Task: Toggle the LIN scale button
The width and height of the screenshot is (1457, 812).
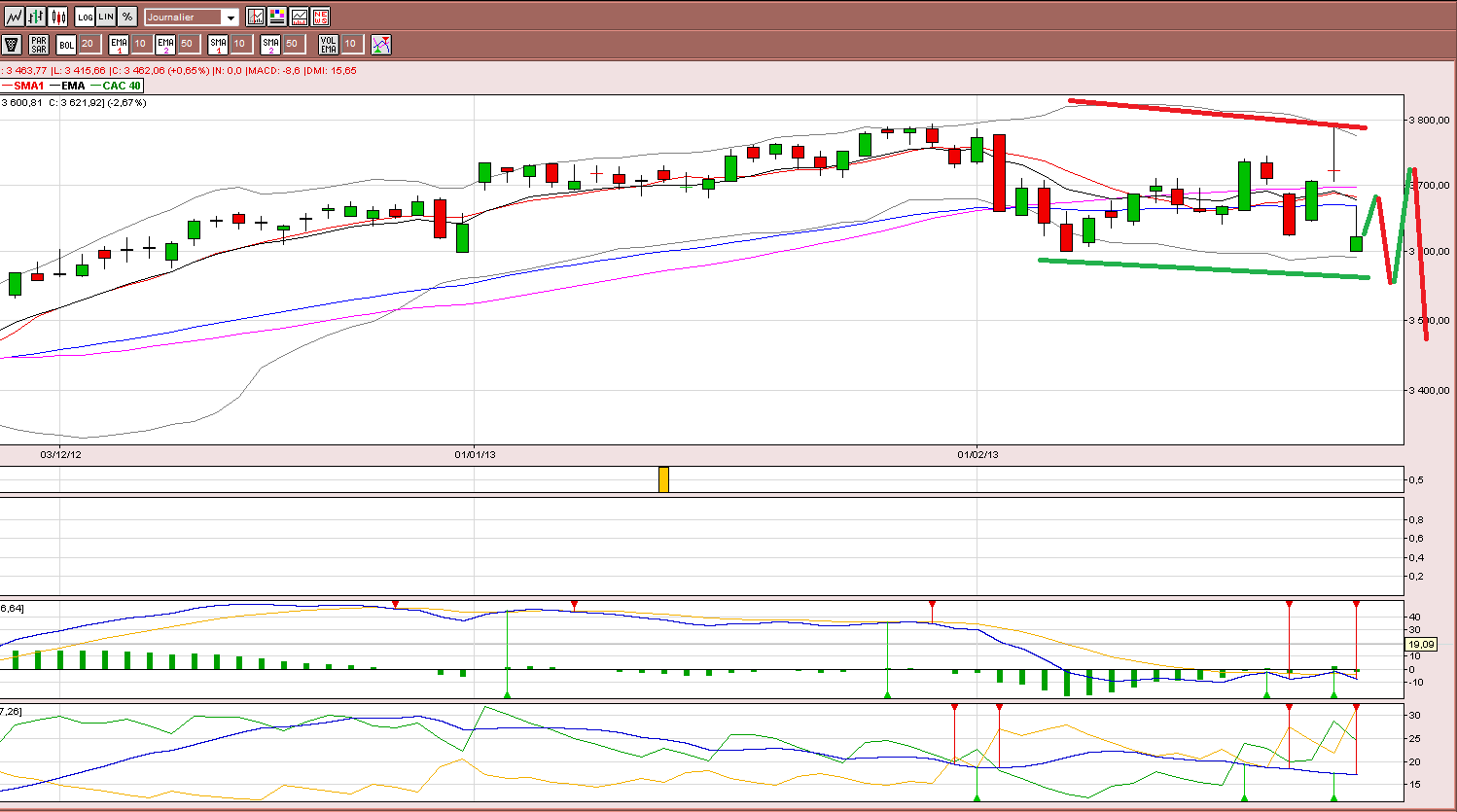Action: (106, 17)
